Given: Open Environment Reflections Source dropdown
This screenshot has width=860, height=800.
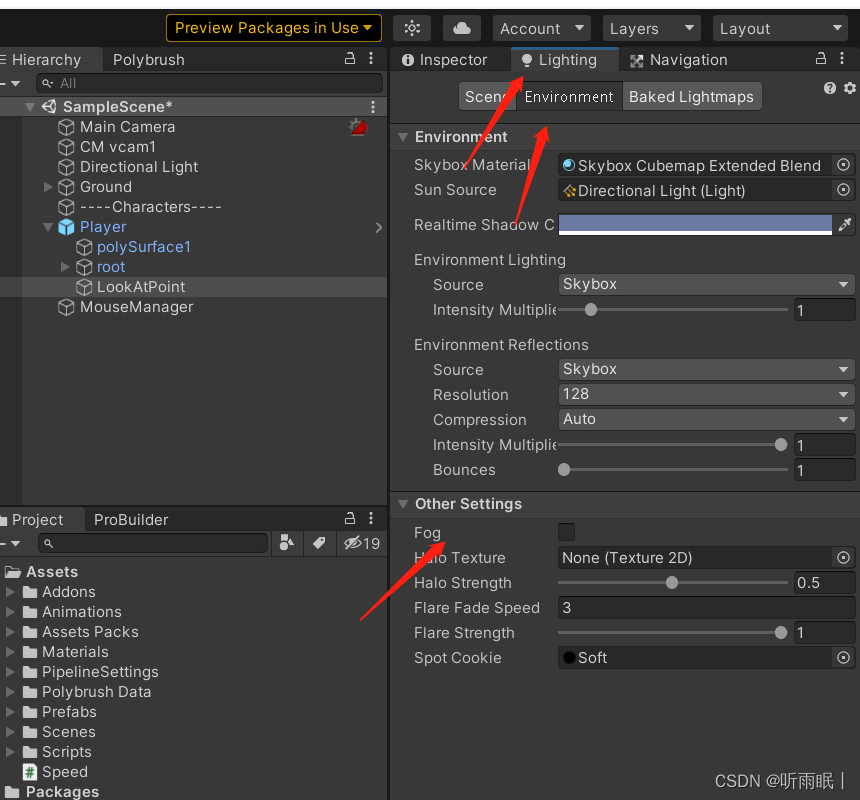Looking at the screenshot, I should (706, 369).
